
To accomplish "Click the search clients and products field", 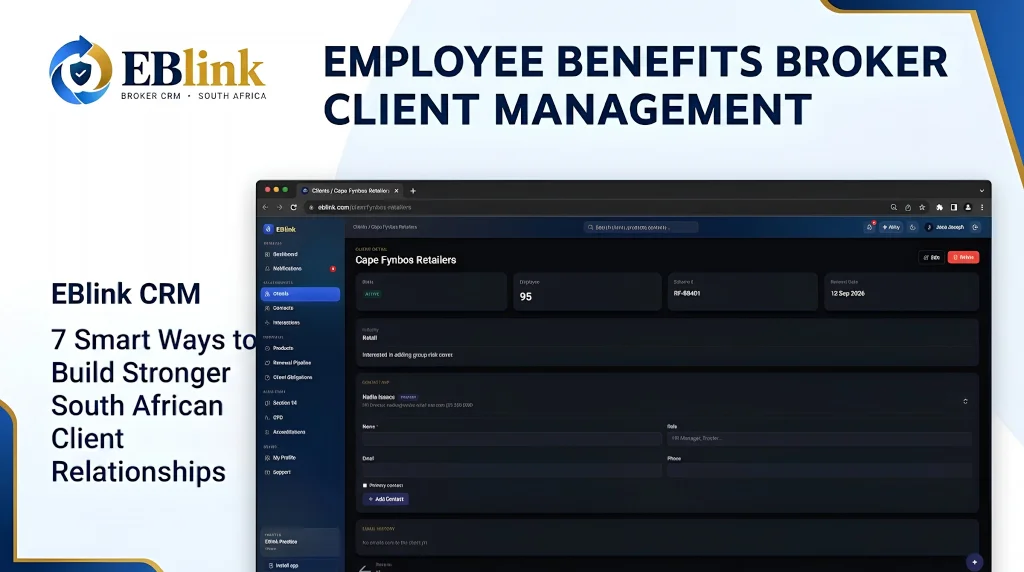I will pos(641,227).
